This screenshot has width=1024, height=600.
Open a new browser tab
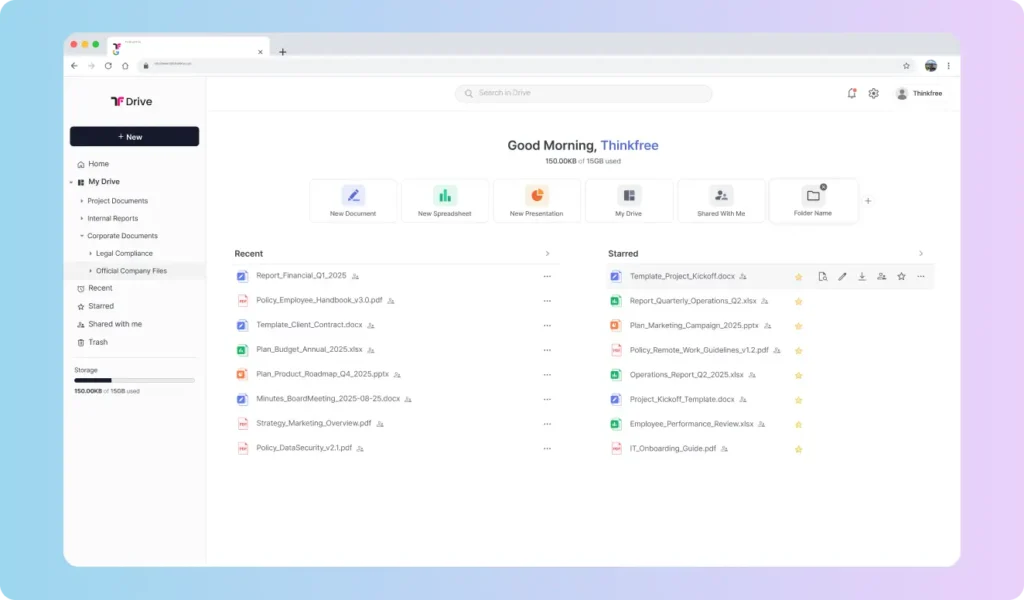[x=283, y=52]
